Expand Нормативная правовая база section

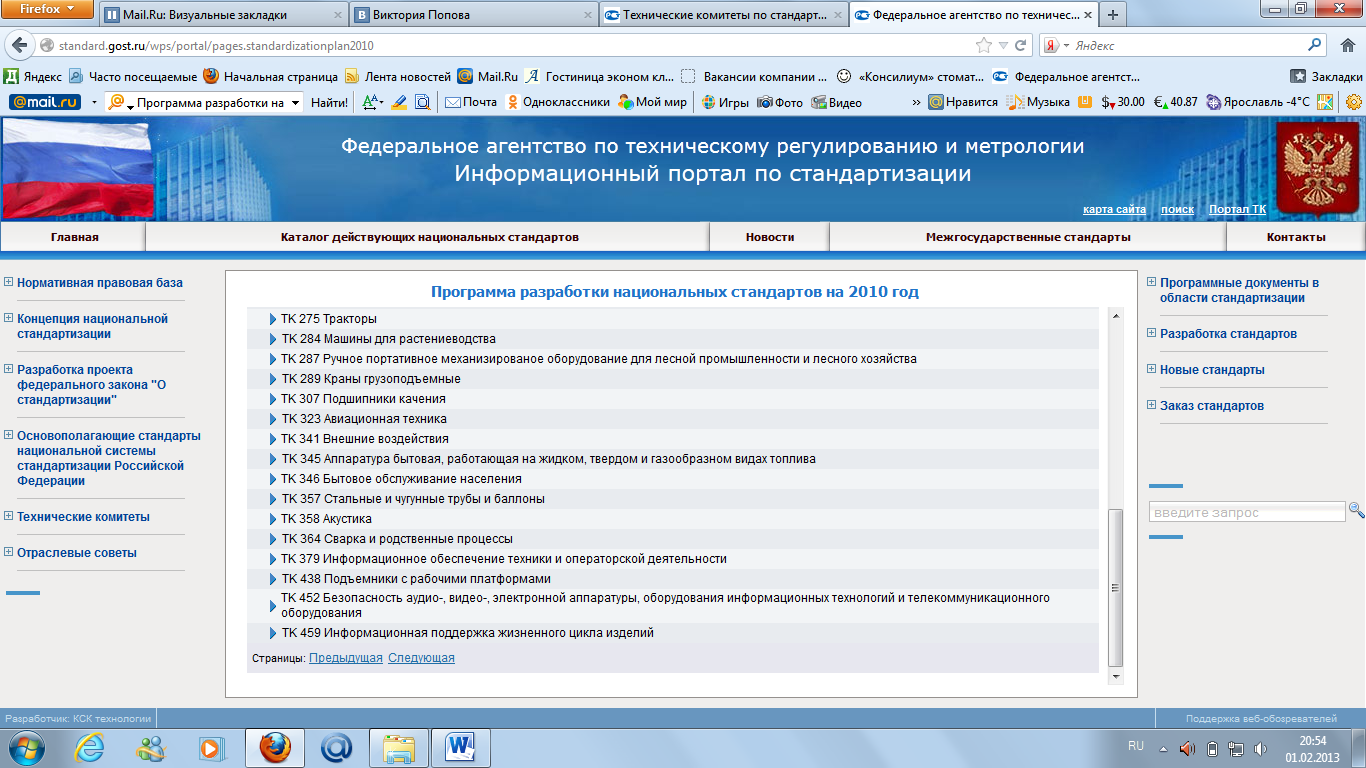coord(9,282)
